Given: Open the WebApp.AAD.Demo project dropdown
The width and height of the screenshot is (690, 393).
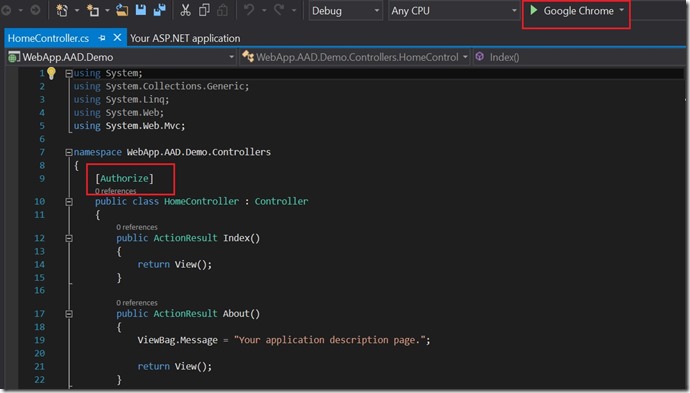Looking at the screenshot, I should click(x=121, y=57).
